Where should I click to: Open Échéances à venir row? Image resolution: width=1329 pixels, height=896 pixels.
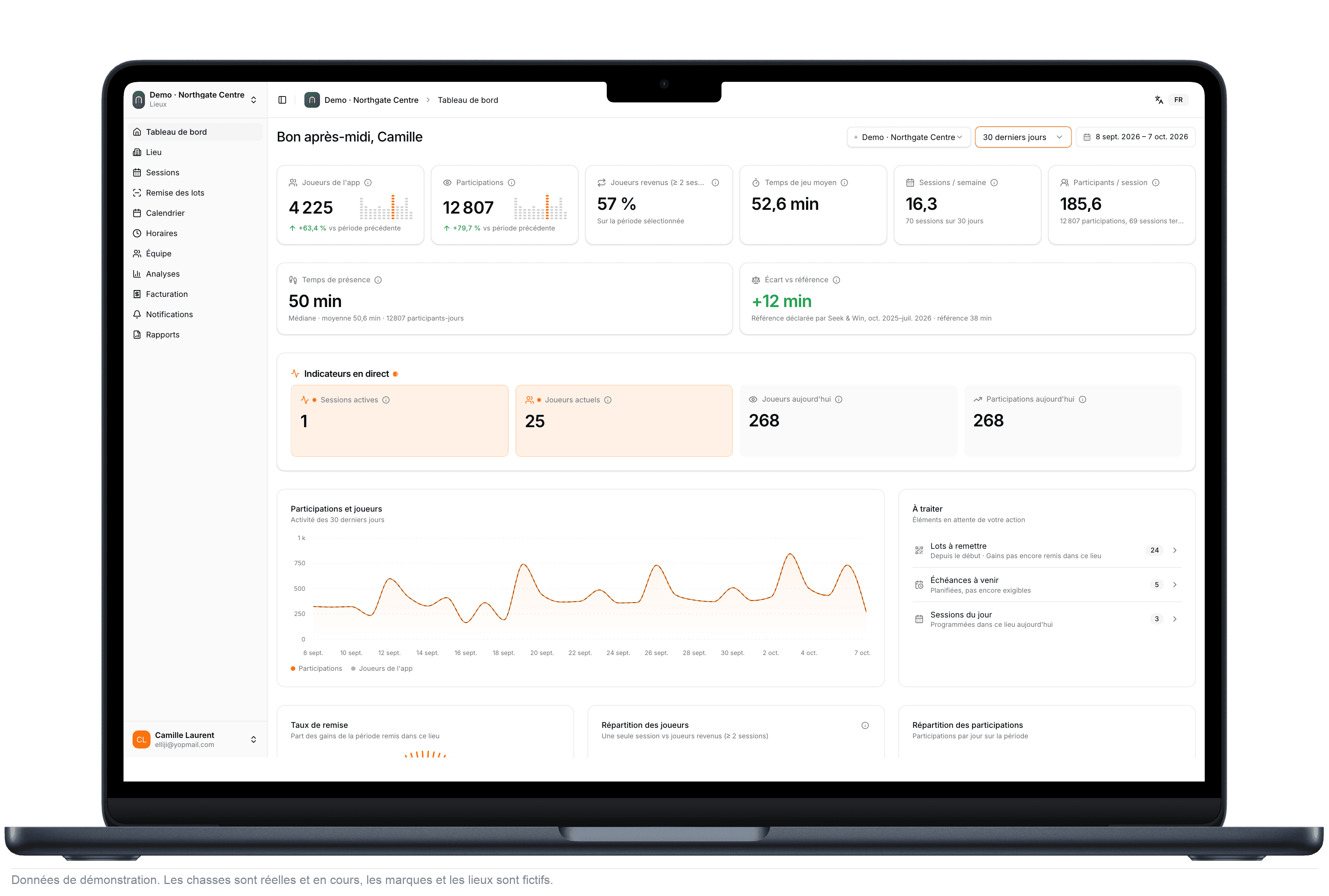click(x=1046, y=584)
